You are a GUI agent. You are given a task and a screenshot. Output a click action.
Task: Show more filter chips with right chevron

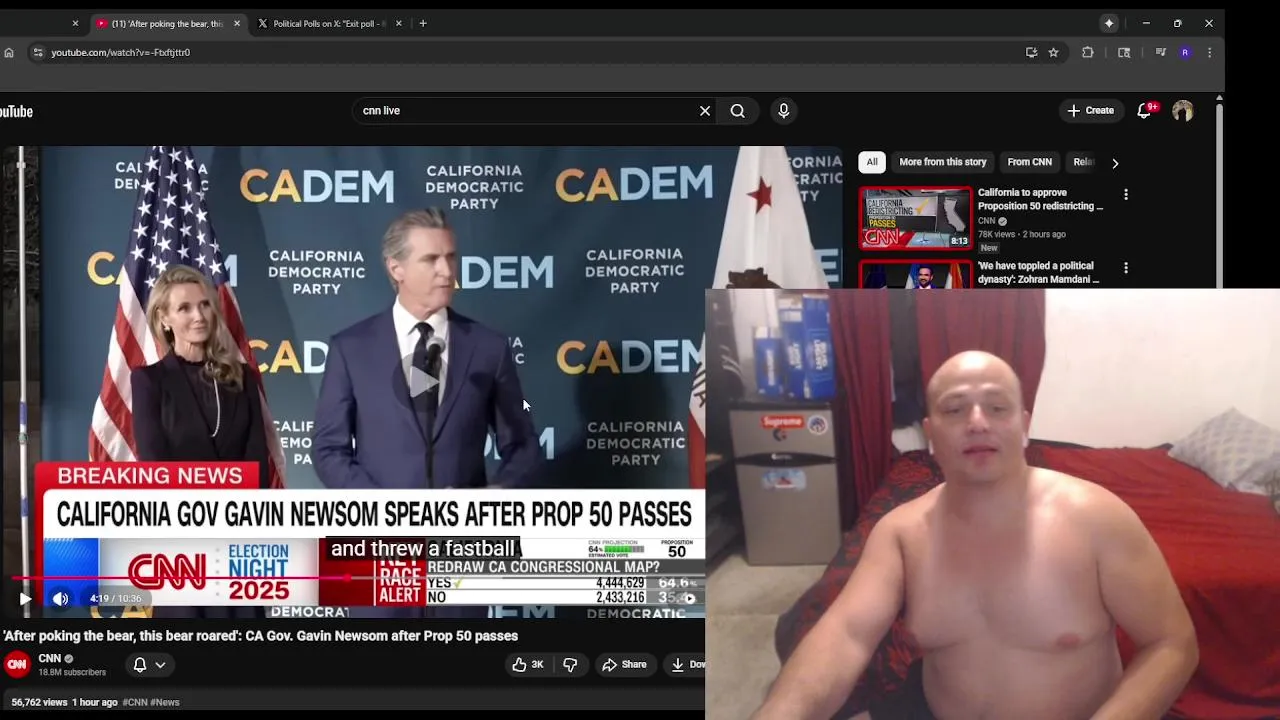pos(1115,163)
